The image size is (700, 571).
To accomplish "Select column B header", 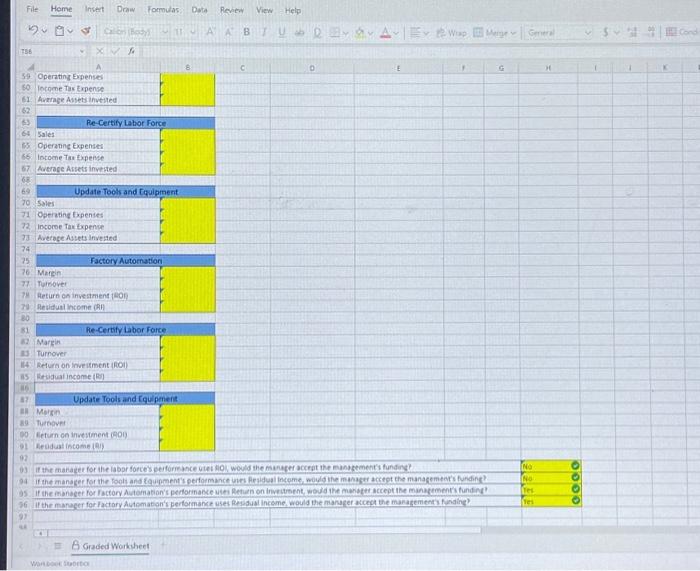I will click(x=188, y=67).
